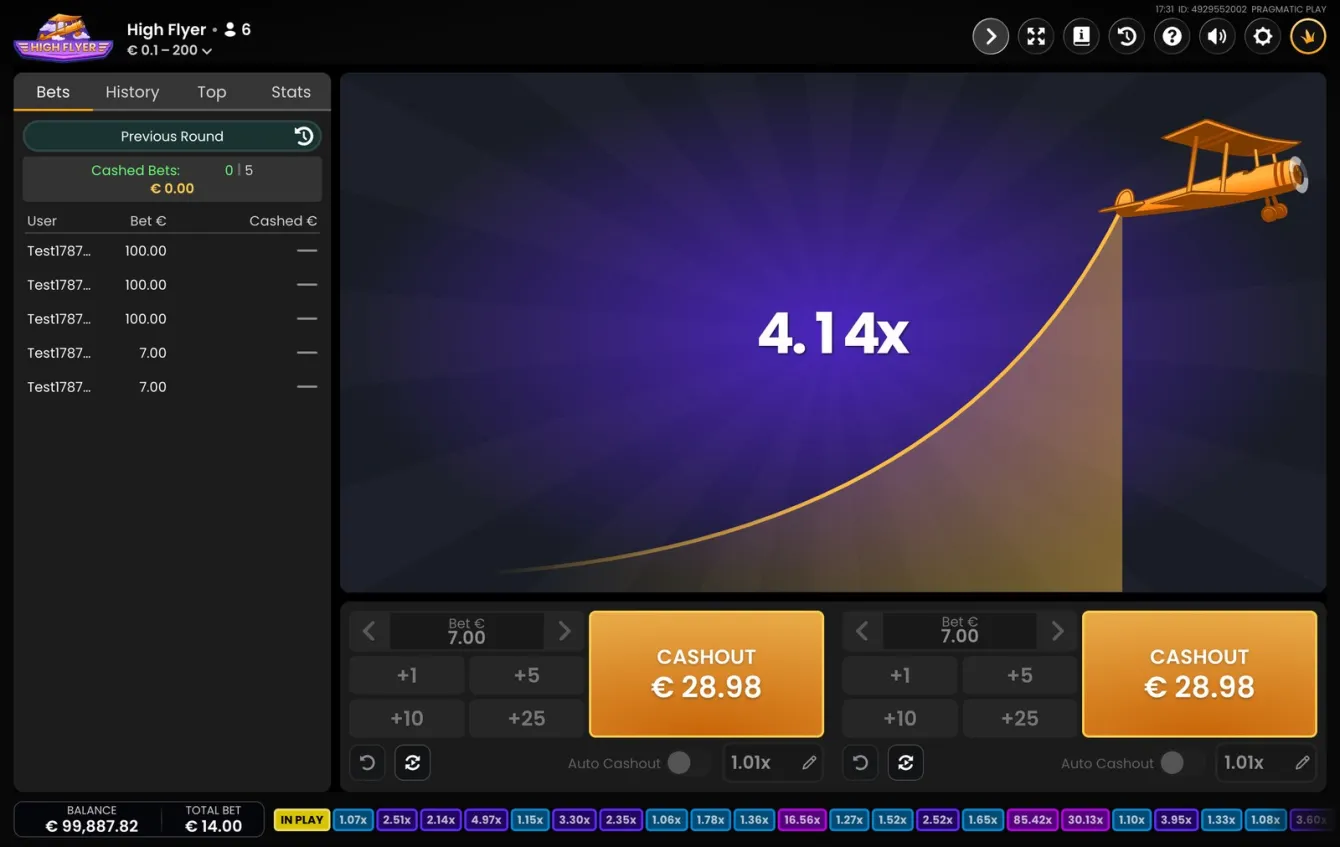This screenshot has height=847, width=1340.
Task: Show the Previous Round bets
Action: point(172,136)
